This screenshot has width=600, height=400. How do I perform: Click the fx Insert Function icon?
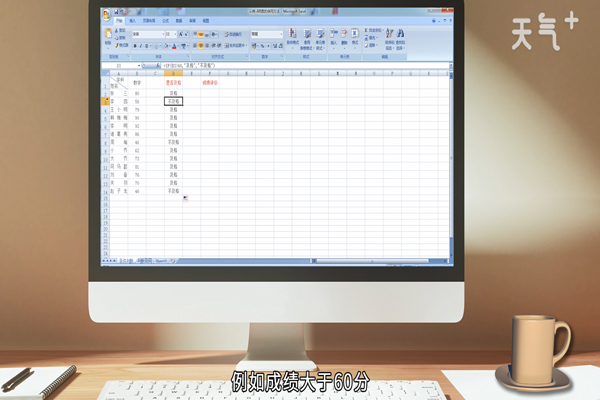[157, 65]
